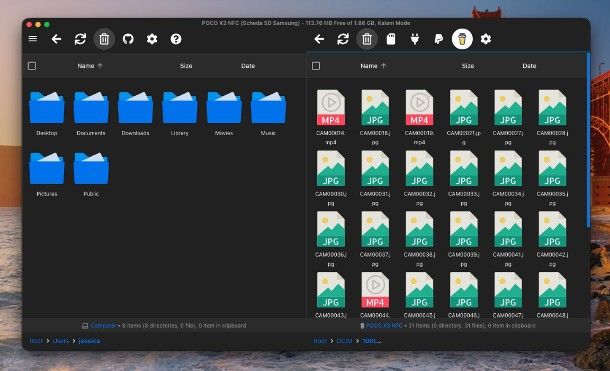Sort Computer pane by Date column

click(x=248, y=66)
